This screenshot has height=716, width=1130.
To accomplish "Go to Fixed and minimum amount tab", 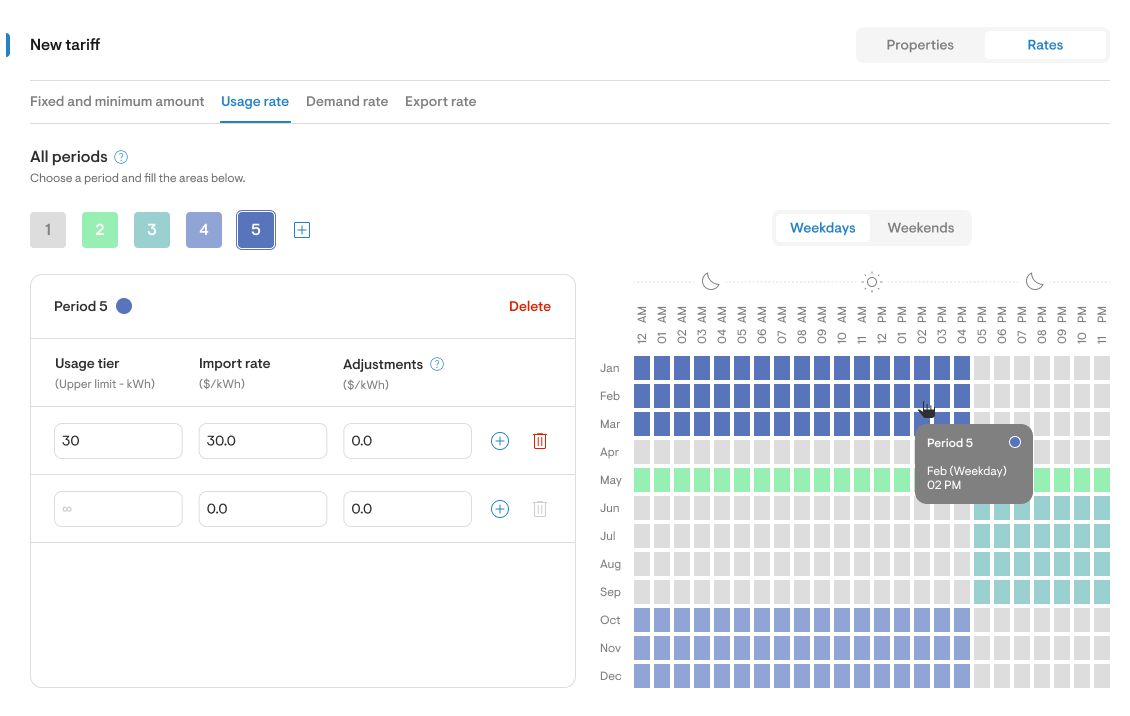I will (117, 101).
